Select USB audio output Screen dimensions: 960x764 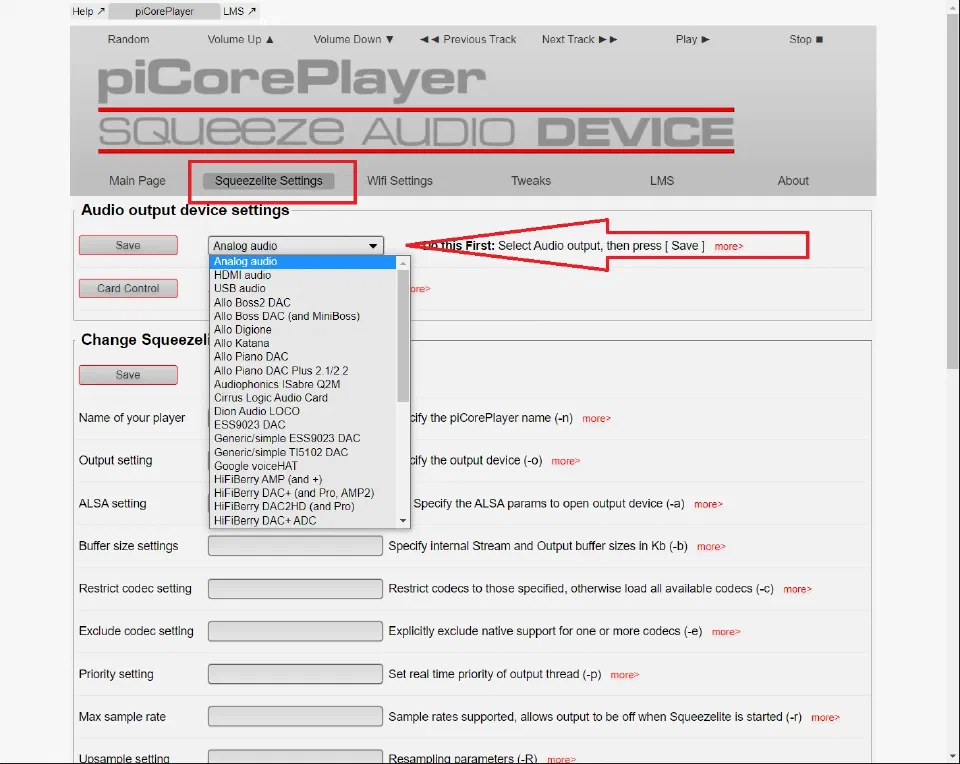(302, 288)
